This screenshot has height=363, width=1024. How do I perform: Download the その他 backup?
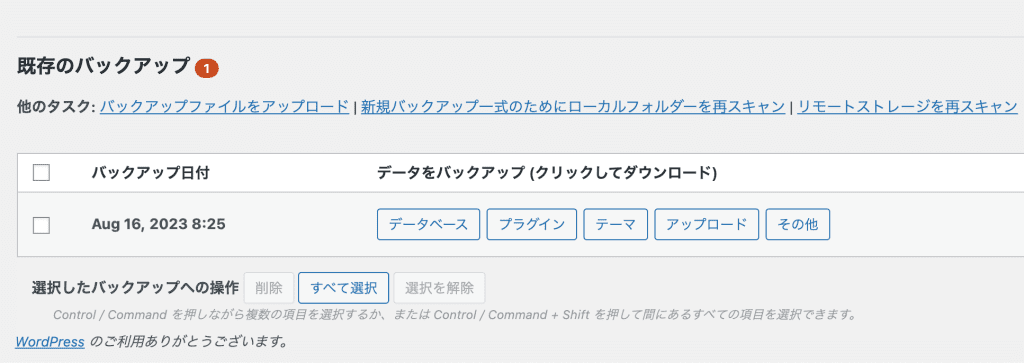798,225
